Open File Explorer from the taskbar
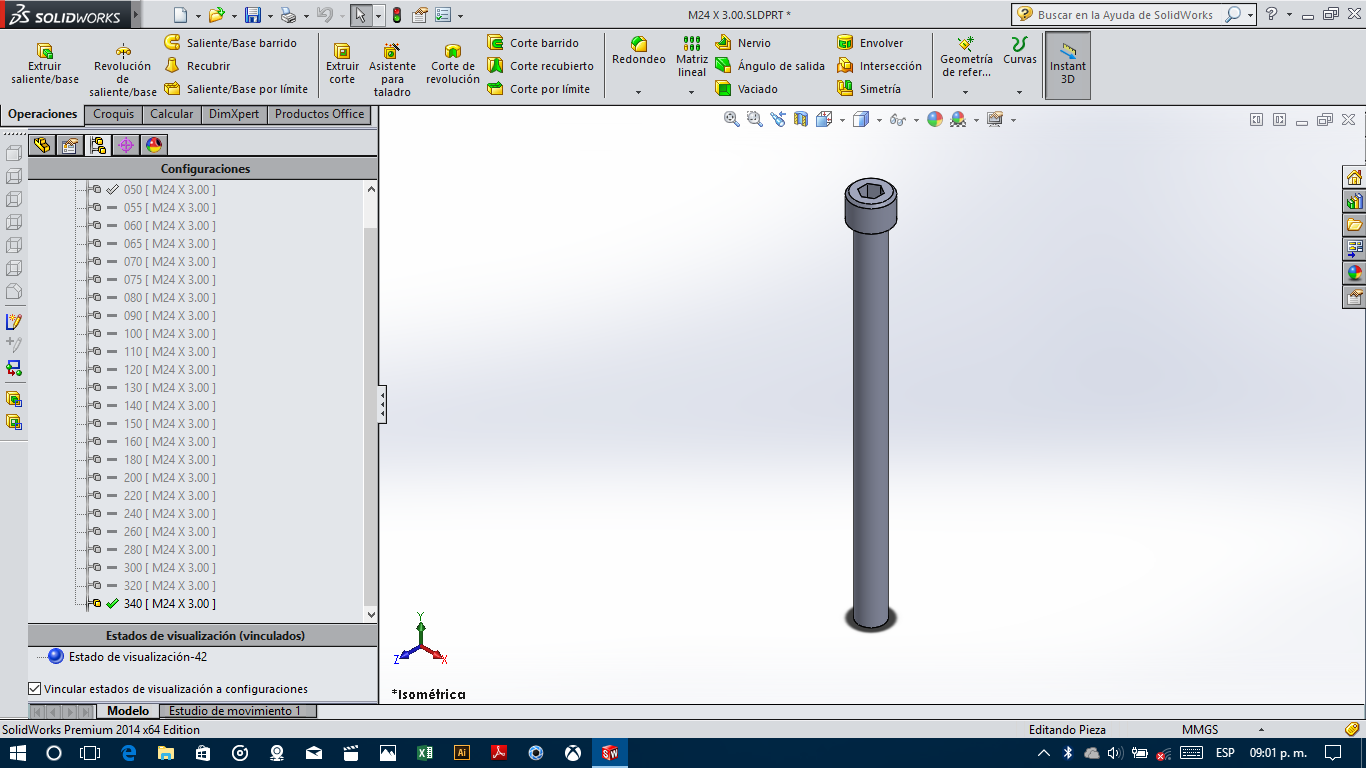The height and width of the screenshot is (768, 1366). tap(165, 753)
